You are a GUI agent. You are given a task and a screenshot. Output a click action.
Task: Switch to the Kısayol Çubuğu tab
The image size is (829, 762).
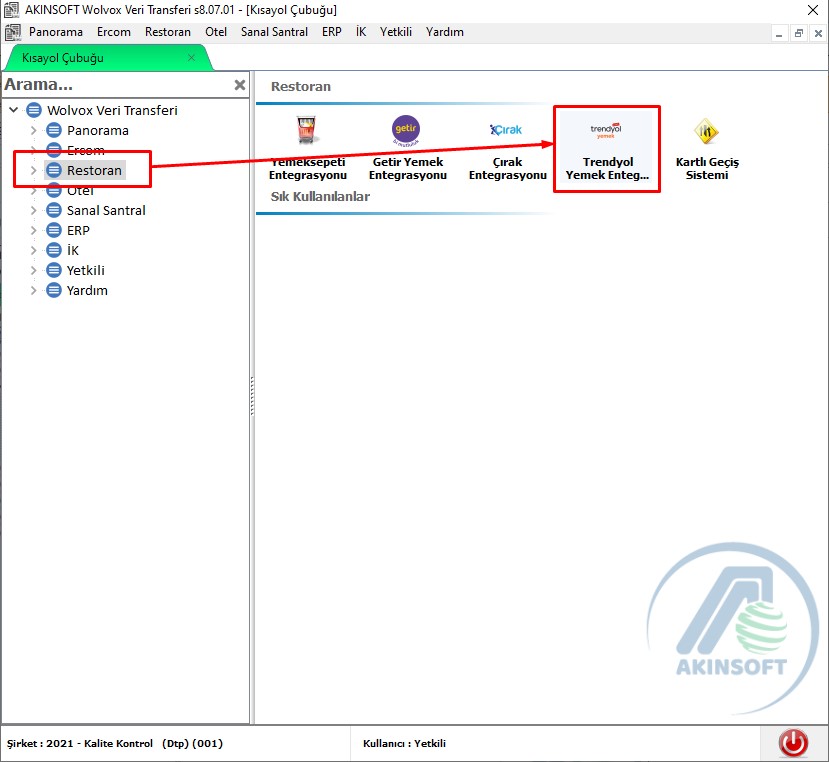click(x=108, y=58)
